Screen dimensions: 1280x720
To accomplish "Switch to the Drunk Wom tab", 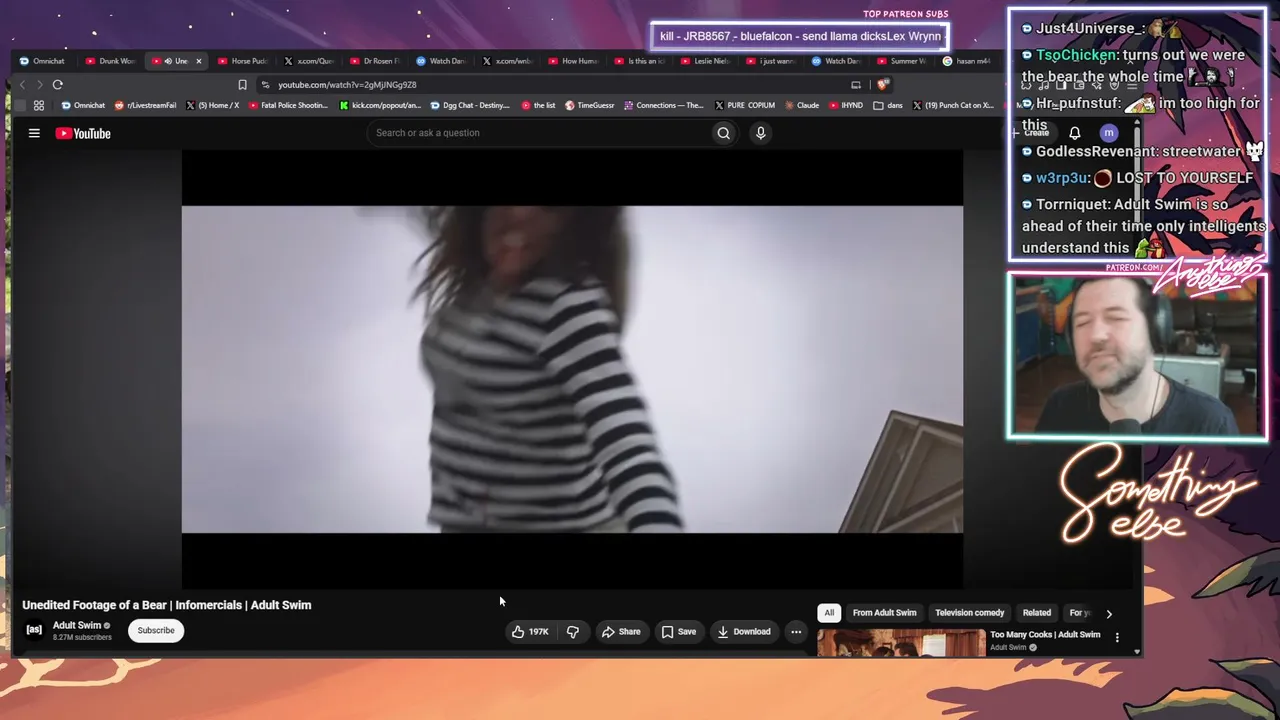I will (110, 61).
